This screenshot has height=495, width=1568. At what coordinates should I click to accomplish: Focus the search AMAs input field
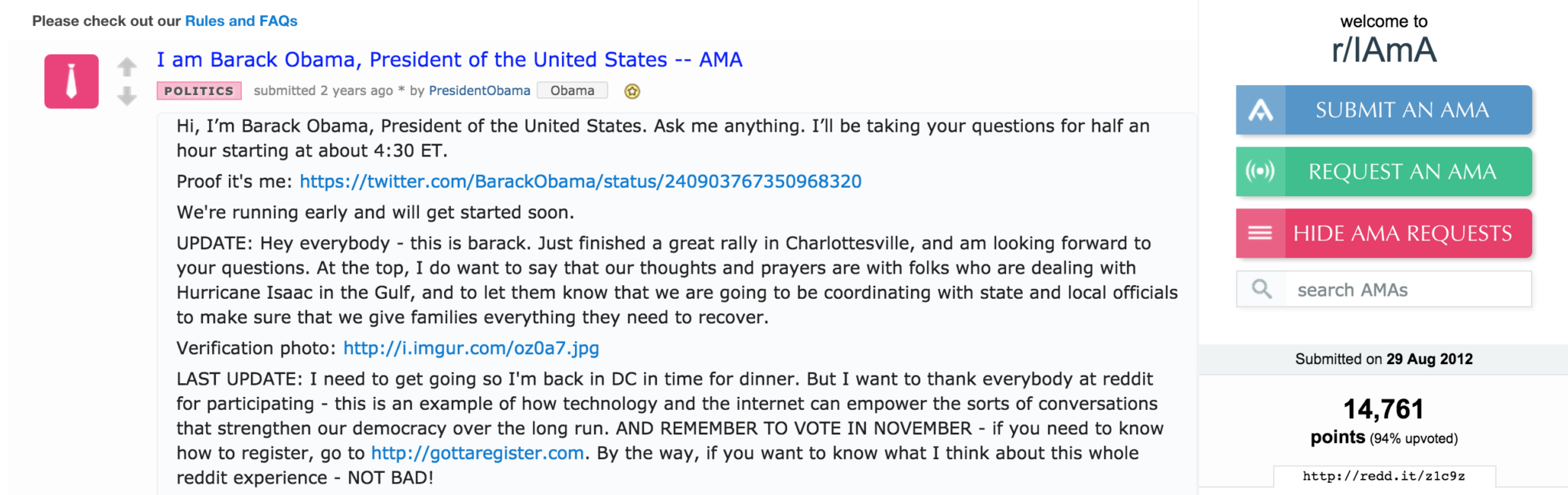click(1384, 289)
